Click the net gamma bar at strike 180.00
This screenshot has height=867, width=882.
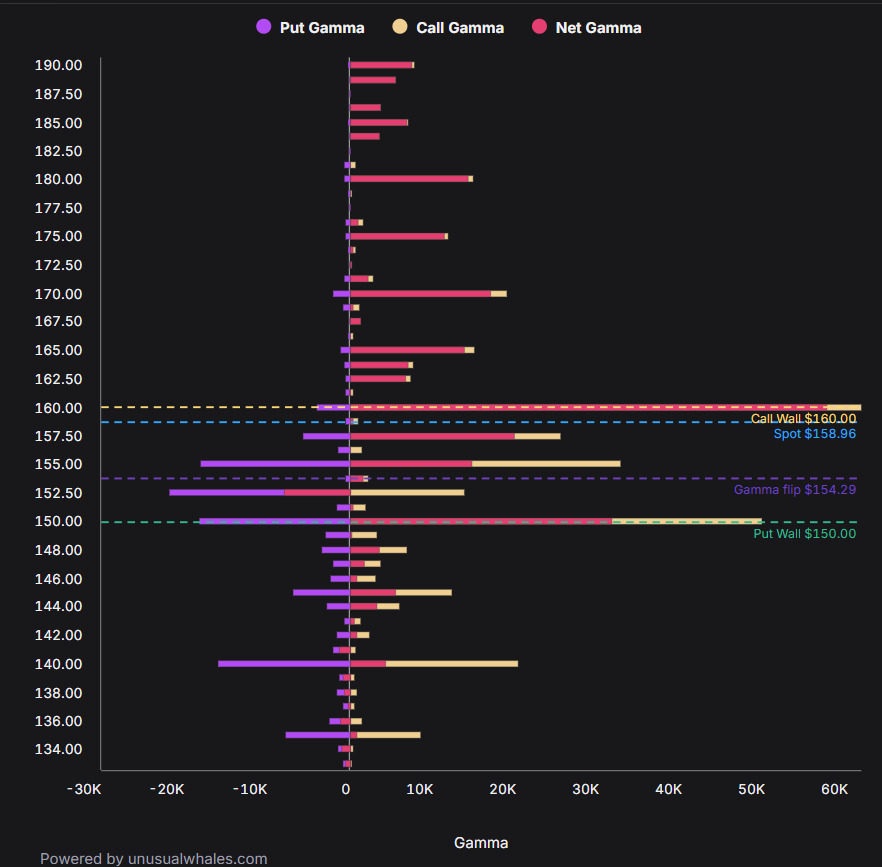(409, 179)
